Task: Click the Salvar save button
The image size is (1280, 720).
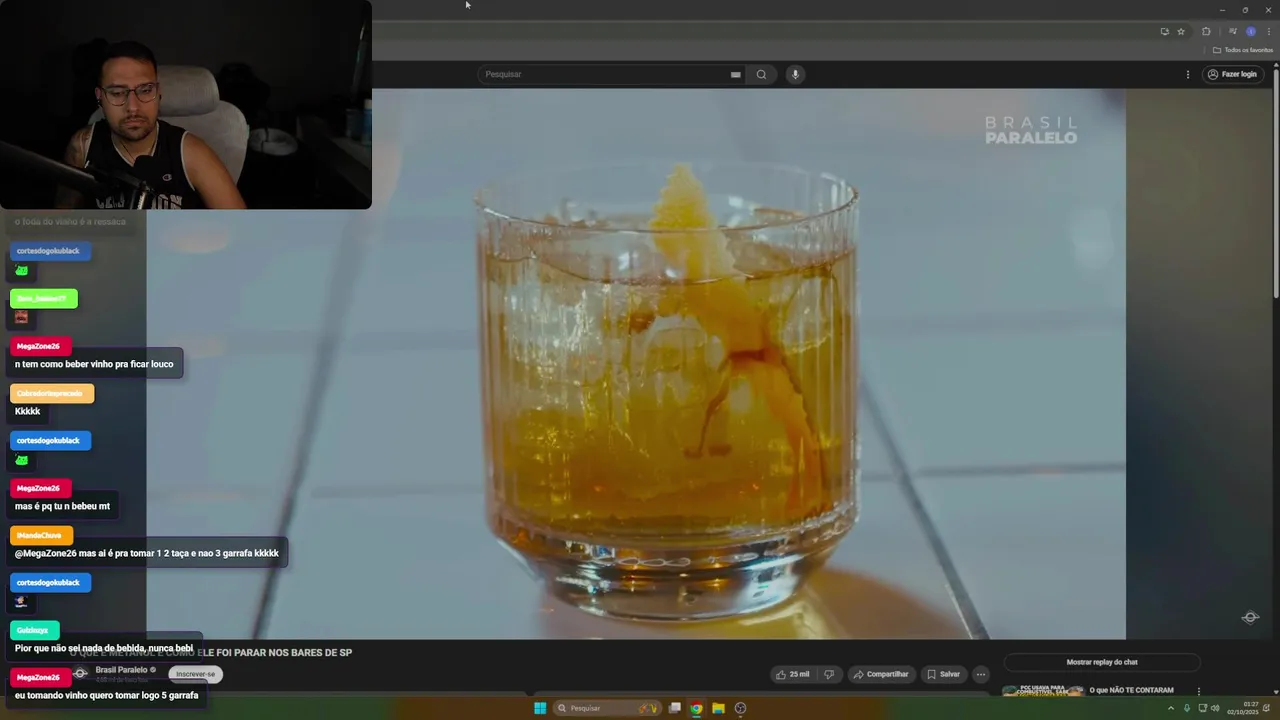Action: click(942, 674)
